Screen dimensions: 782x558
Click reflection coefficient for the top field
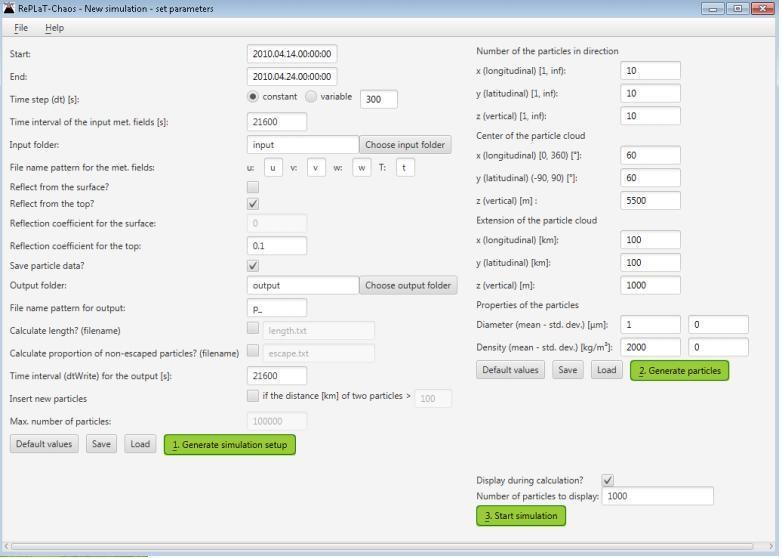tap(277, 246)
